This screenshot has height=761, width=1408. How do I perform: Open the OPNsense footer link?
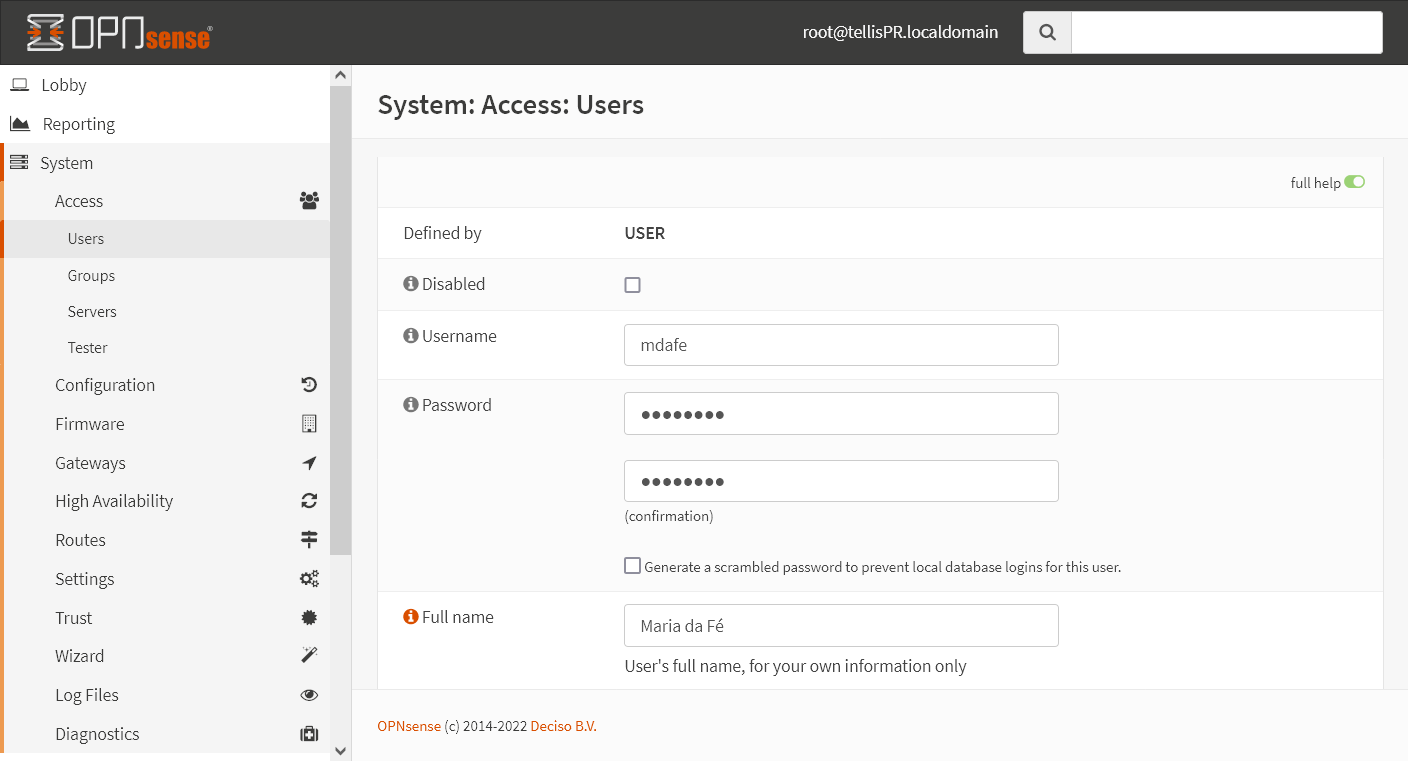coord(408,726)
